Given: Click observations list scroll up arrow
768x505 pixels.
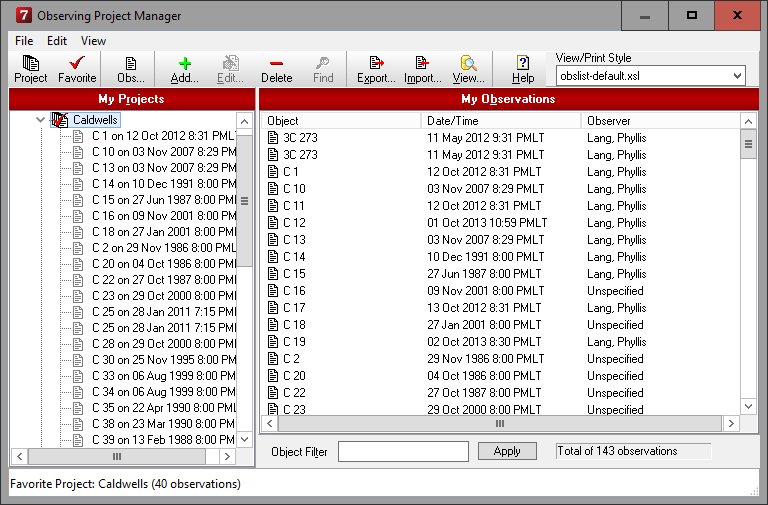Looking at the screenshot, I should pyautogui.click(x=748, y=121).
